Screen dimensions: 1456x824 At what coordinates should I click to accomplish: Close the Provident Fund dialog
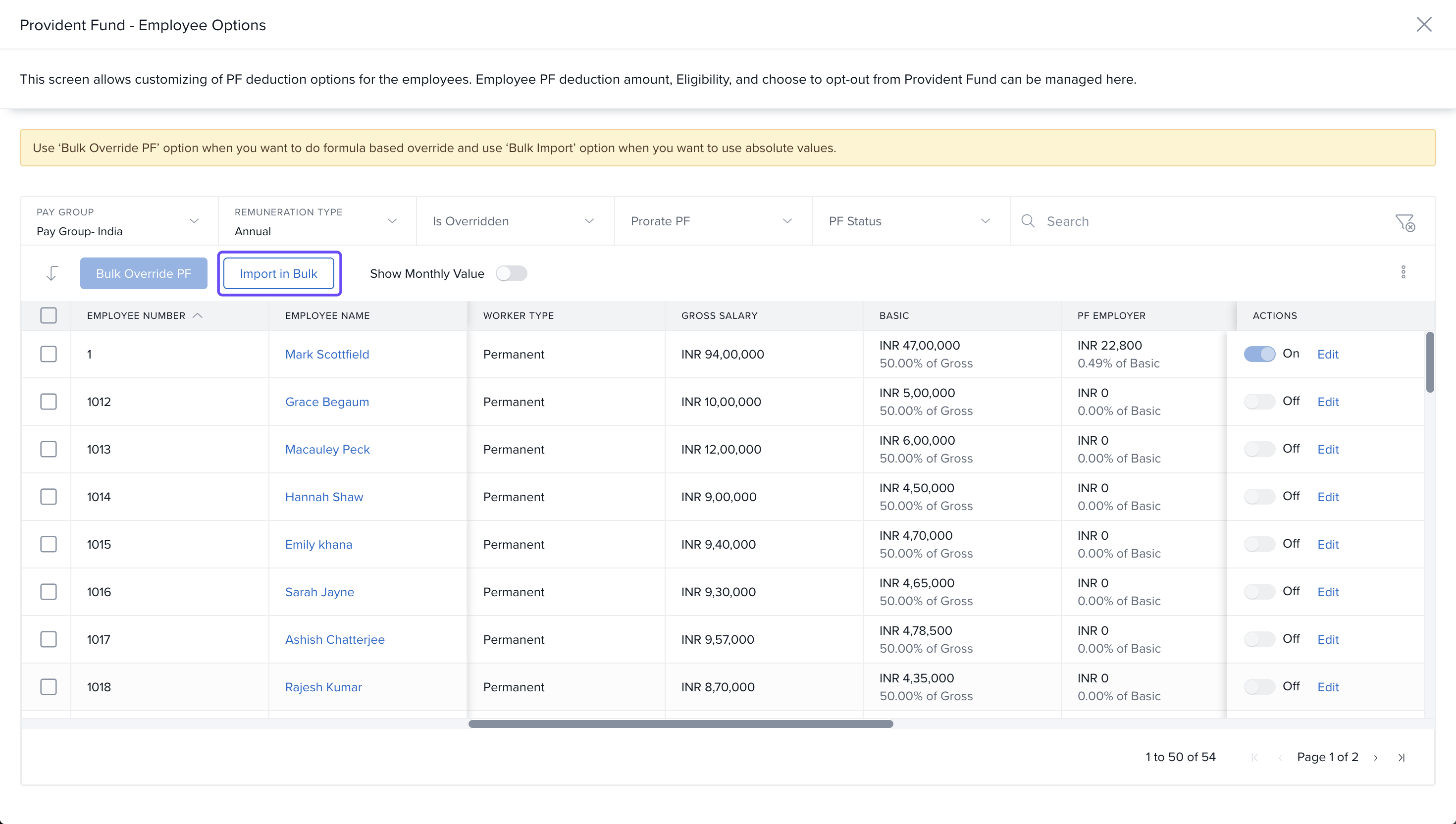[1423, 24]
